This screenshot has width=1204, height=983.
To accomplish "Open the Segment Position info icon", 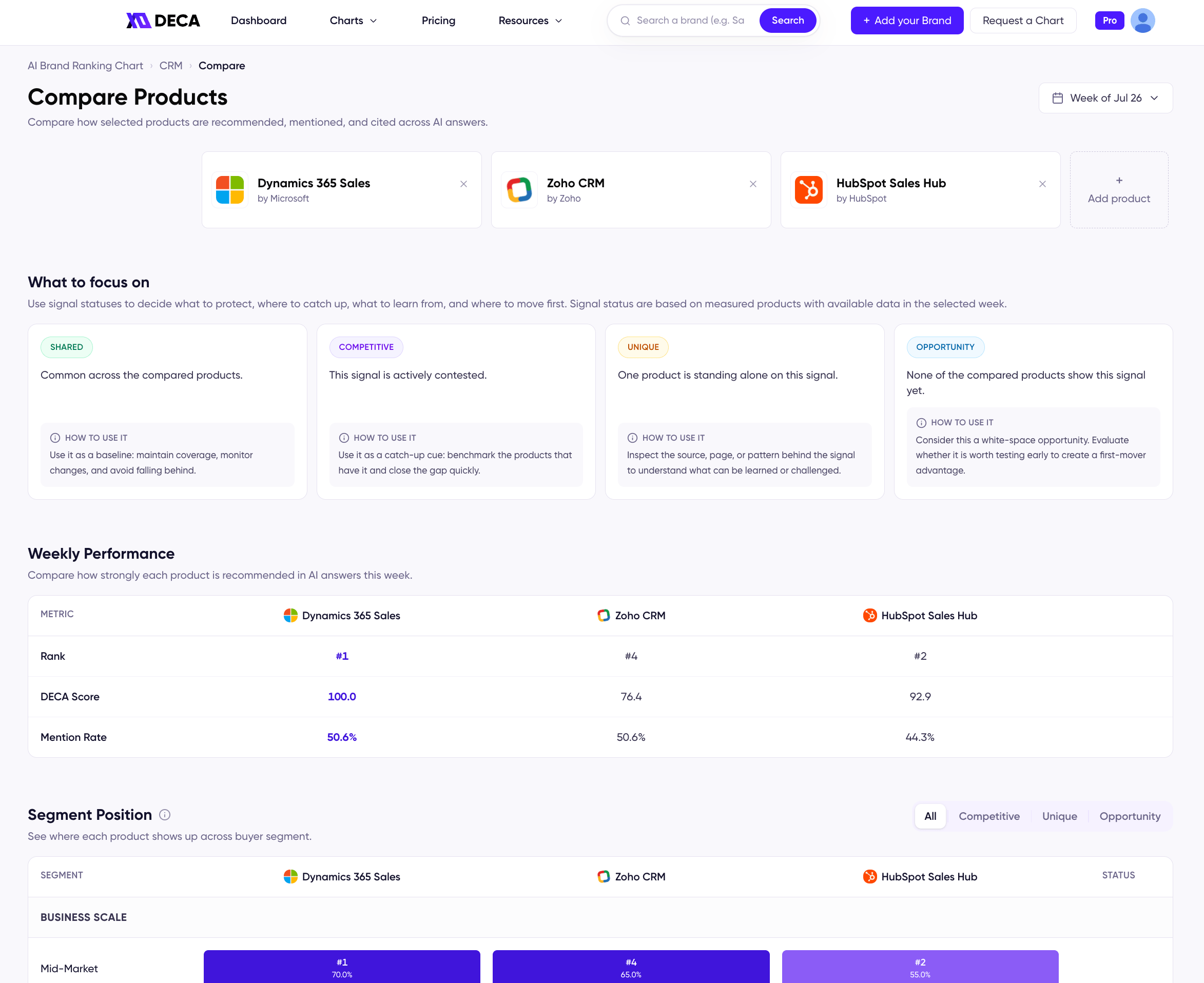I will click(165, 815).
